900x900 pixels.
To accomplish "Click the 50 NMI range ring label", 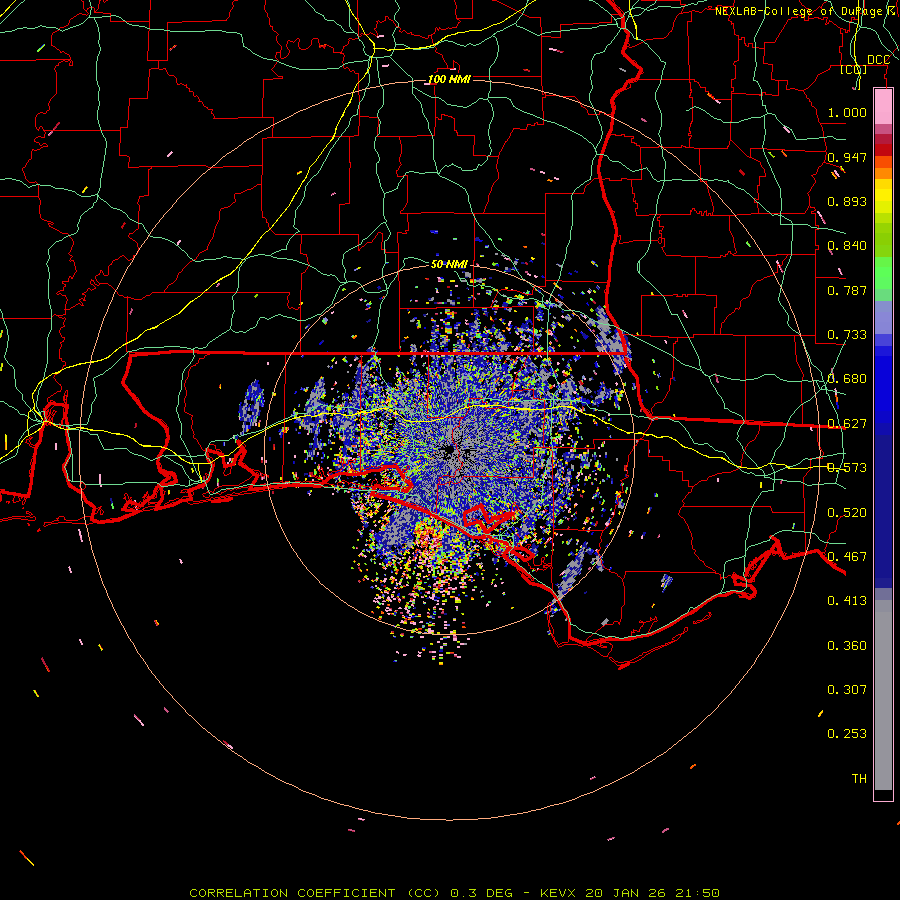I will tap(449, 264).
